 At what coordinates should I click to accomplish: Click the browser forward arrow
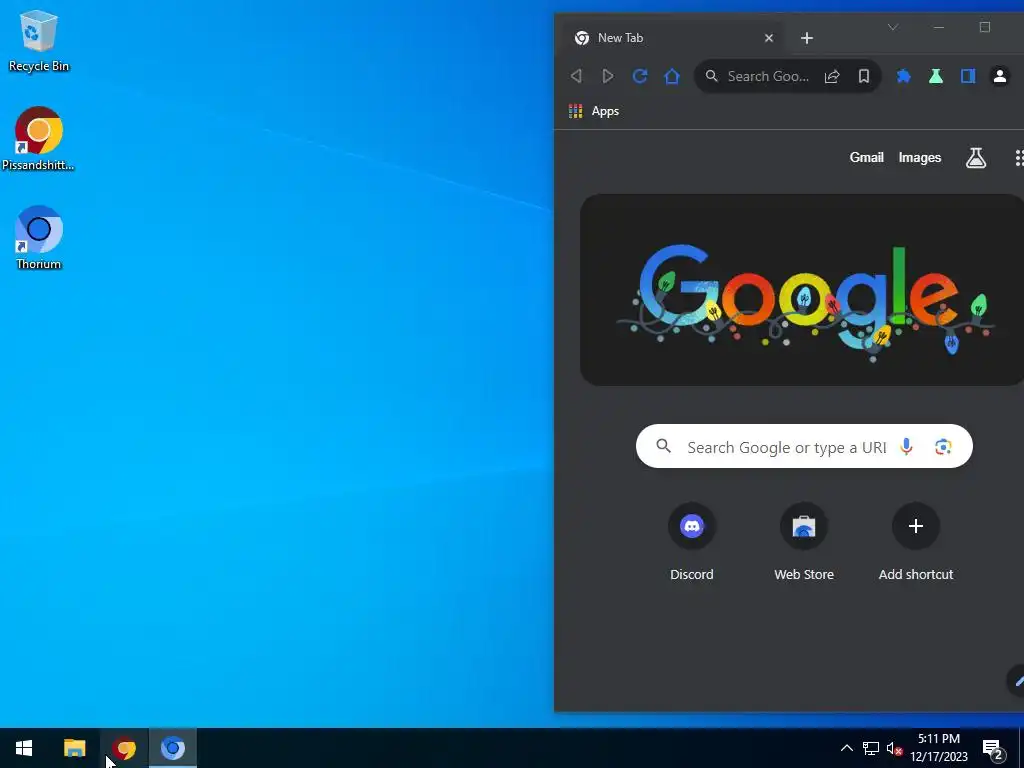[607, 76]
